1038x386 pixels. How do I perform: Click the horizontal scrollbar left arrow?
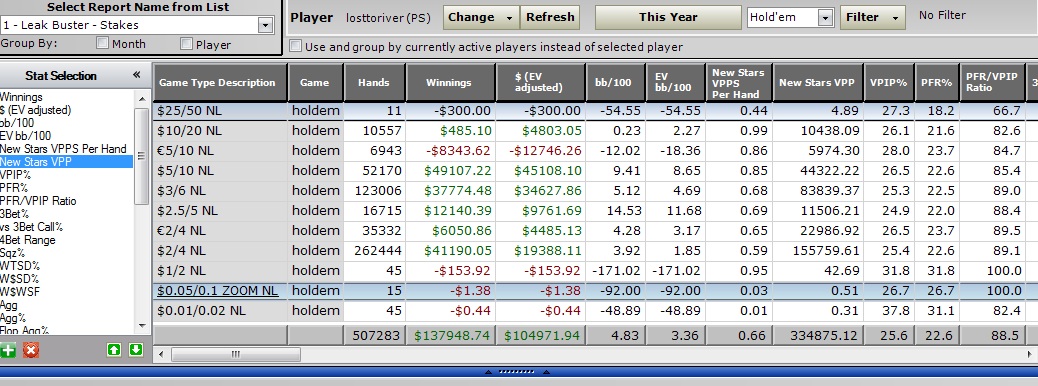161,355
